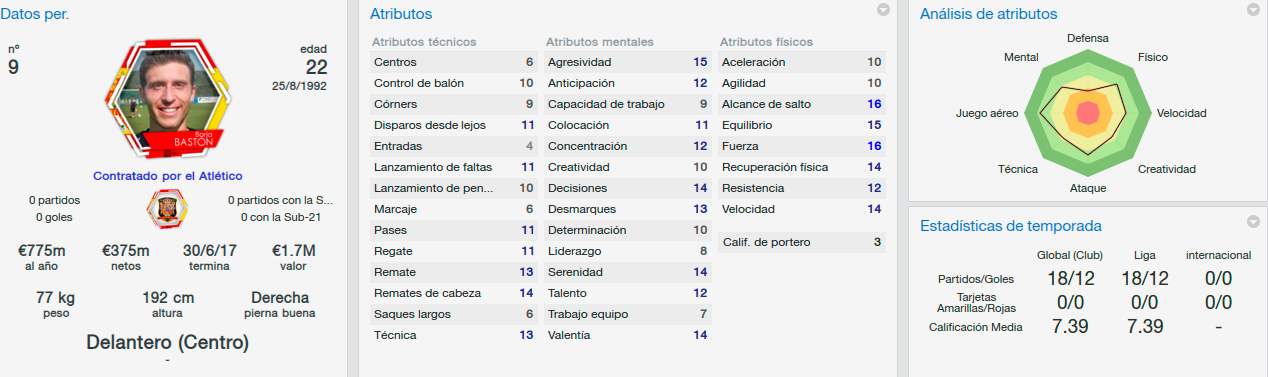Screen dimensions: 1268x377
Task: Select the Remate attribute row
Action: click(x=454, y=272)
